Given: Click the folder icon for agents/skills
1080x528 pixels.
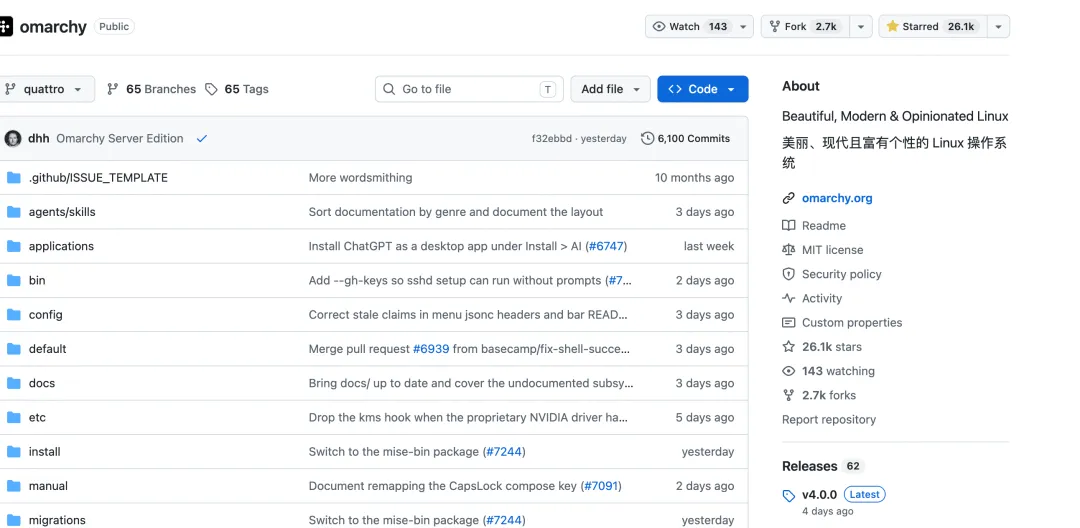Looking at the screenshot, I should (x=14, y=212).
